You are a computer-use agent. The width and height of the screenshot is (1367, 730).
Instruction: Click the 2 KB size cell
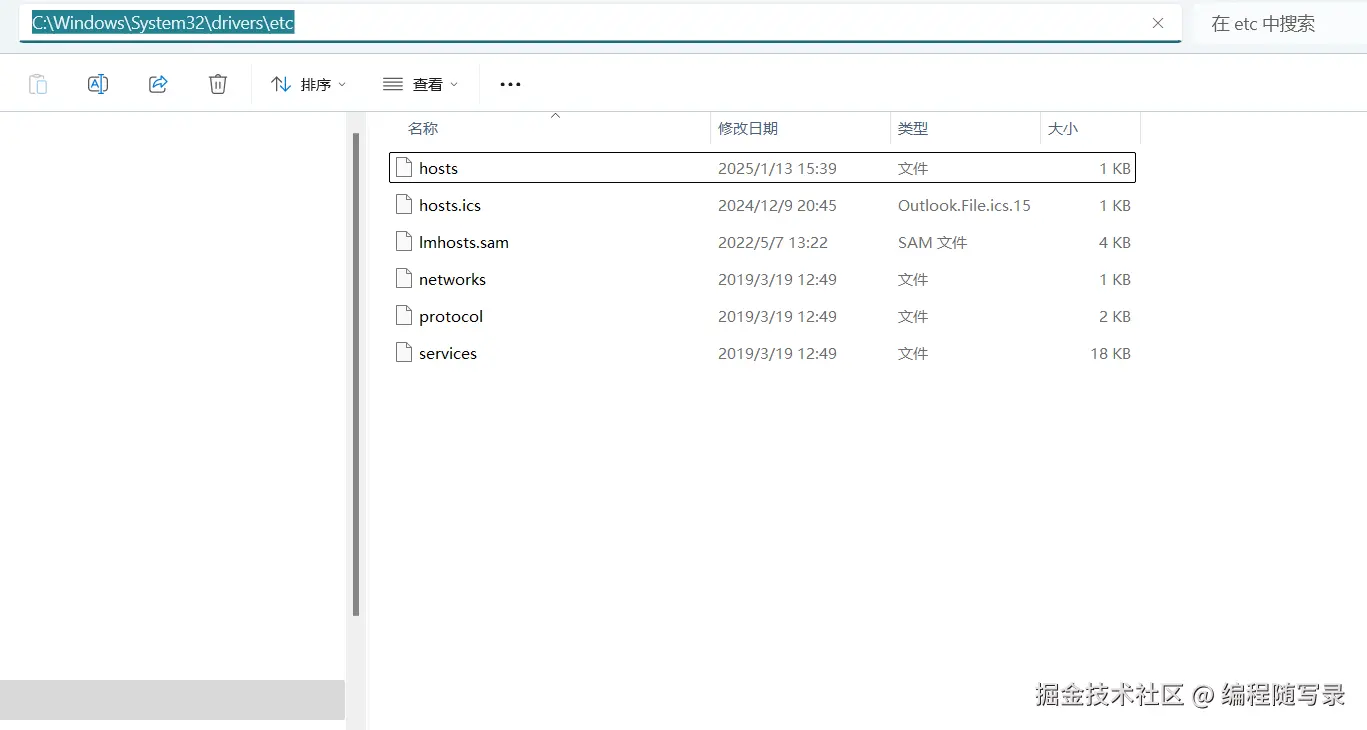click(x=1115, y=316)
